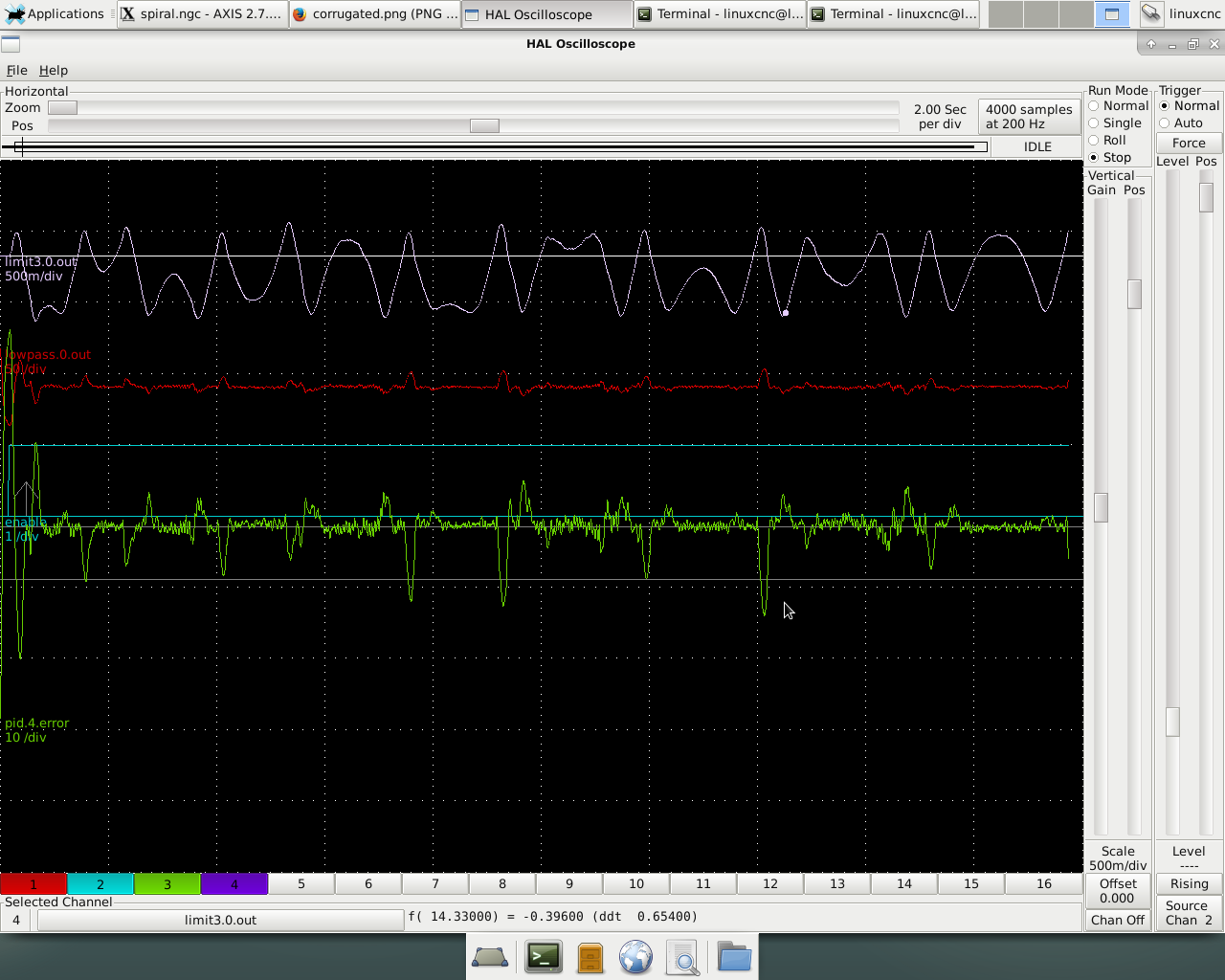Switch trigger to Auto mode
This screenshot has height=980, width=1225.
click(1165, 123)
